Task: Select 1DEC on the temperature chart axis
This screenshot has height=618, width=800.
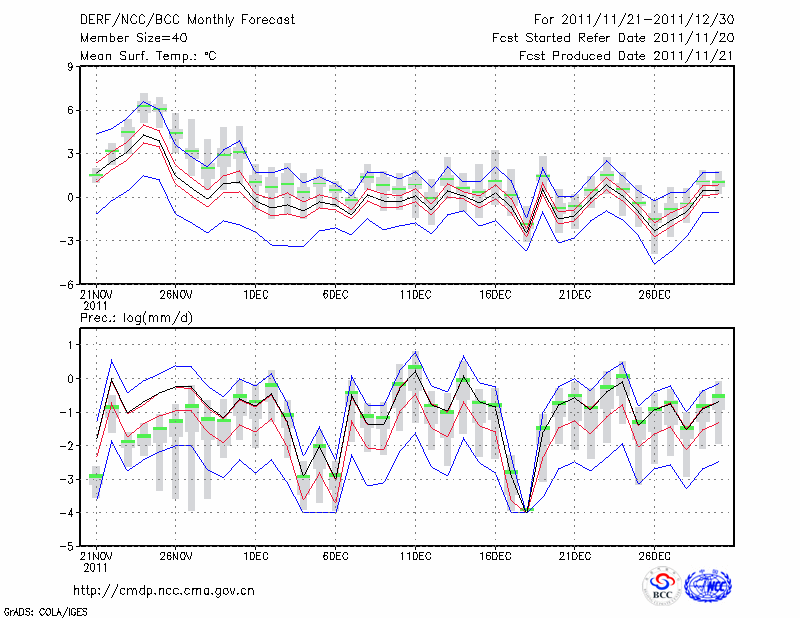Action: click(255, 294)
